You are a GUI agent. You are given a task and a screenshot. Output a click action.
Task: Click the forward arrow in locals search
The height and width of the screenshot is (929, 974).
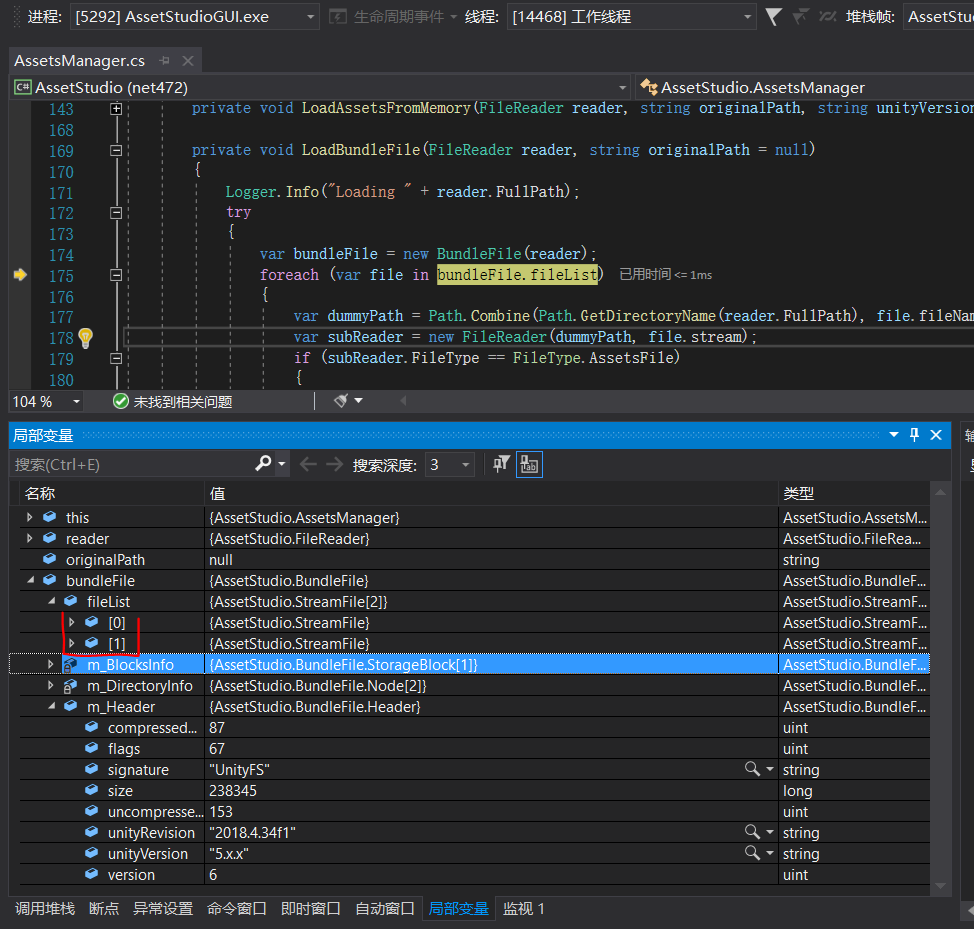click(x=335, y=464)
